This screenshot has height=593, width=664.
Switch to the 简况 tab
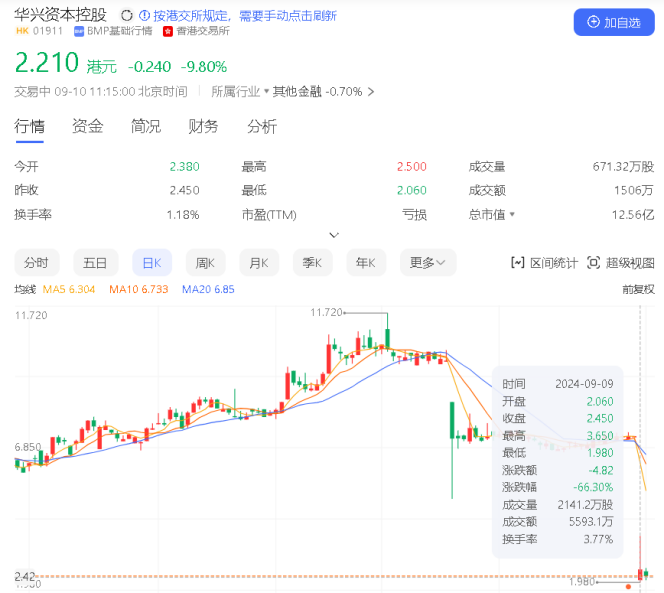coord(146,126)
